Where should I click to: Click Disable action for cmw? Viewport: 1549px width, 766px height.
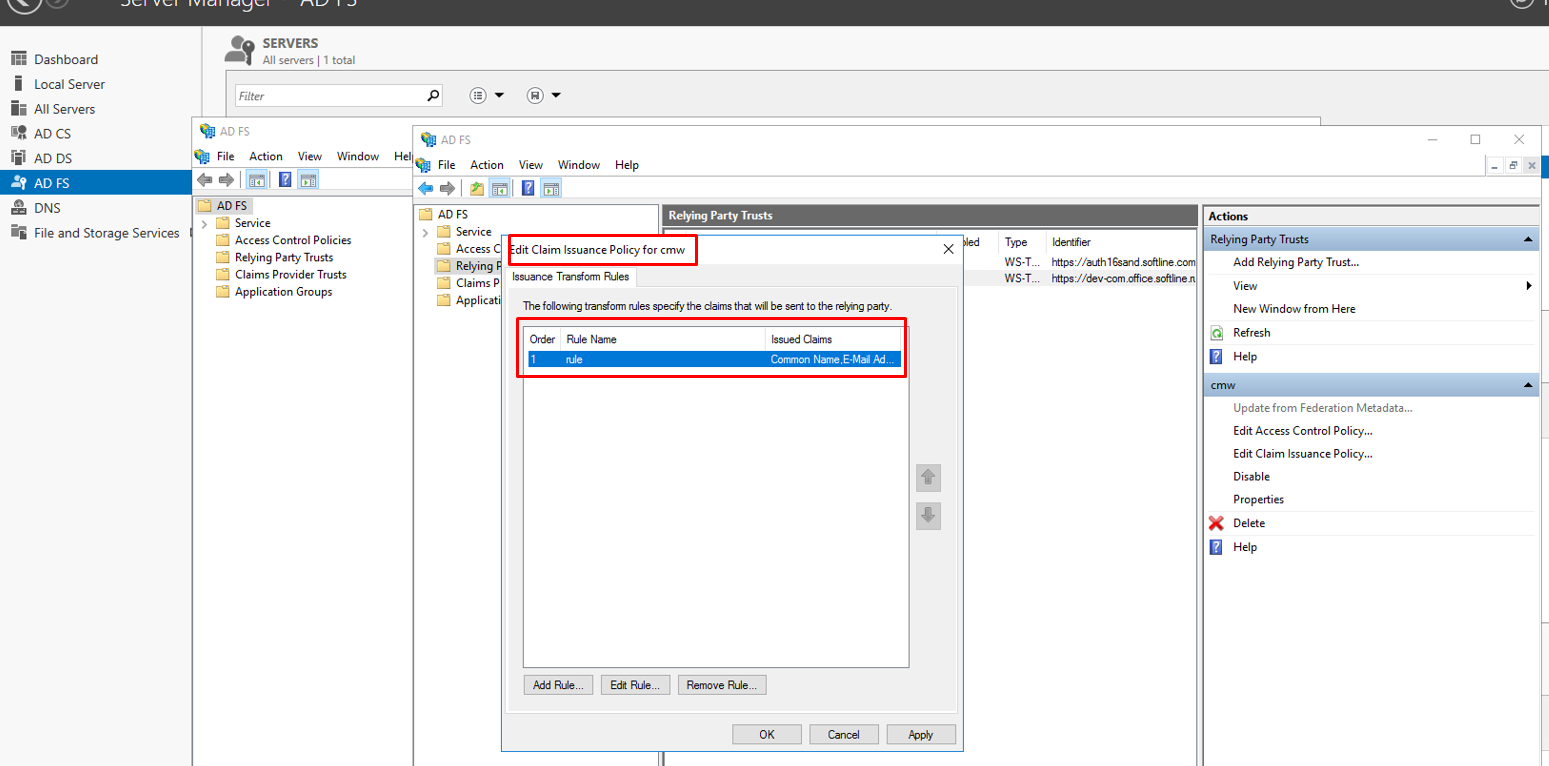tap(1252, 477)
